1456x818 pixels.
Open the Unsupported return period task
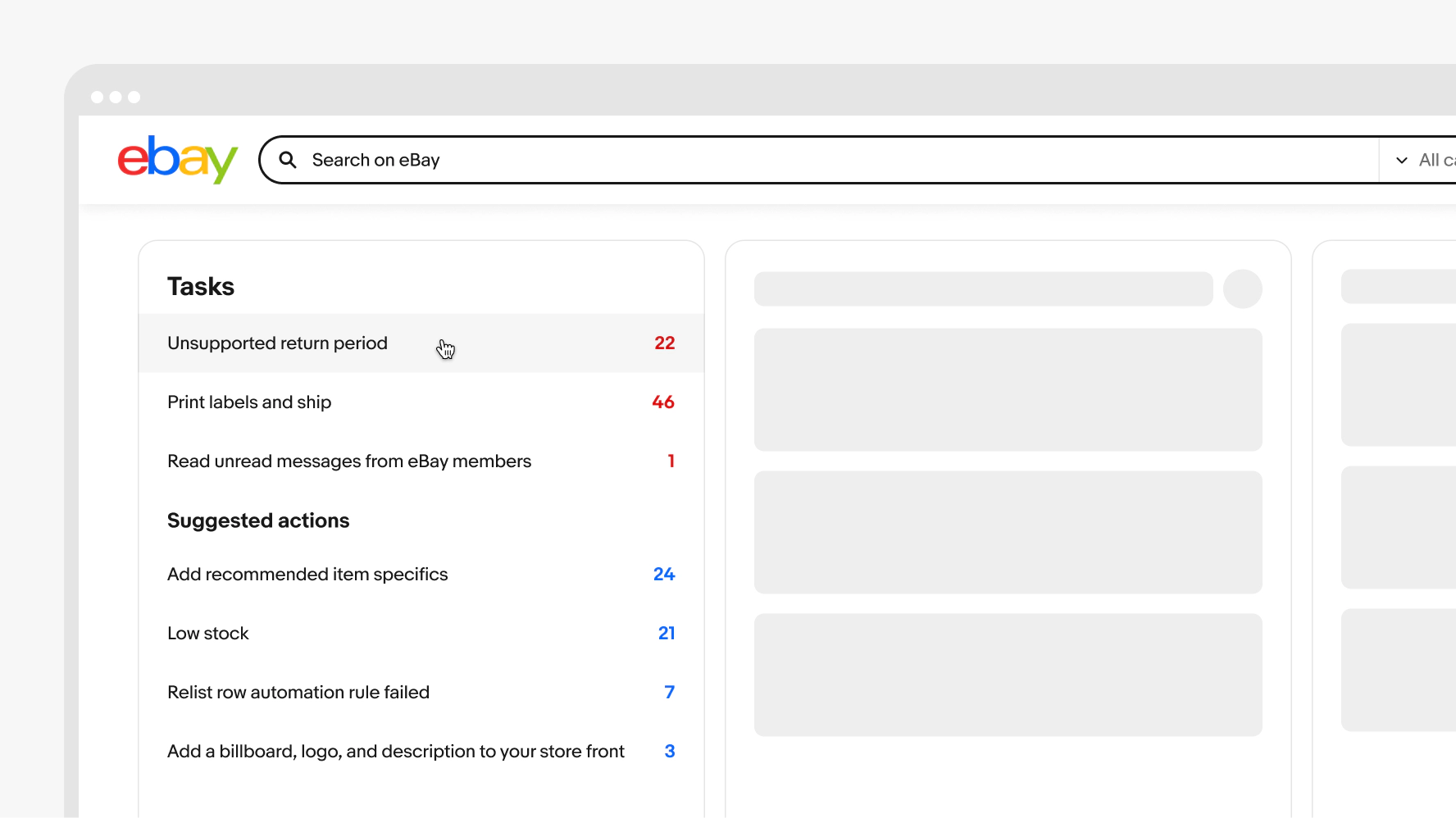point(421,343)
